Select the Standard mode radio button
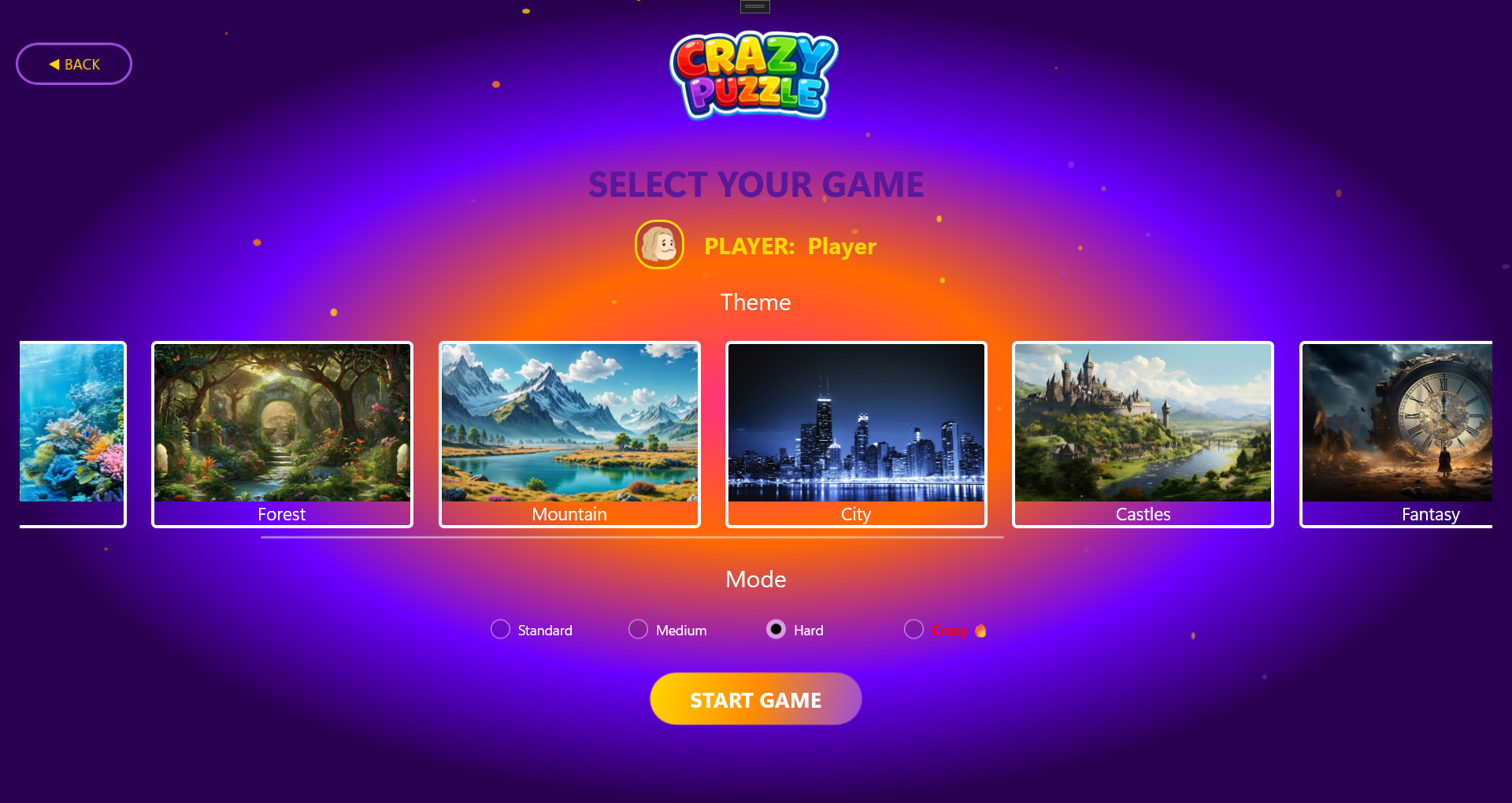Image resolution: width=1512 pixels, height=803 pixels. (500, 629)
